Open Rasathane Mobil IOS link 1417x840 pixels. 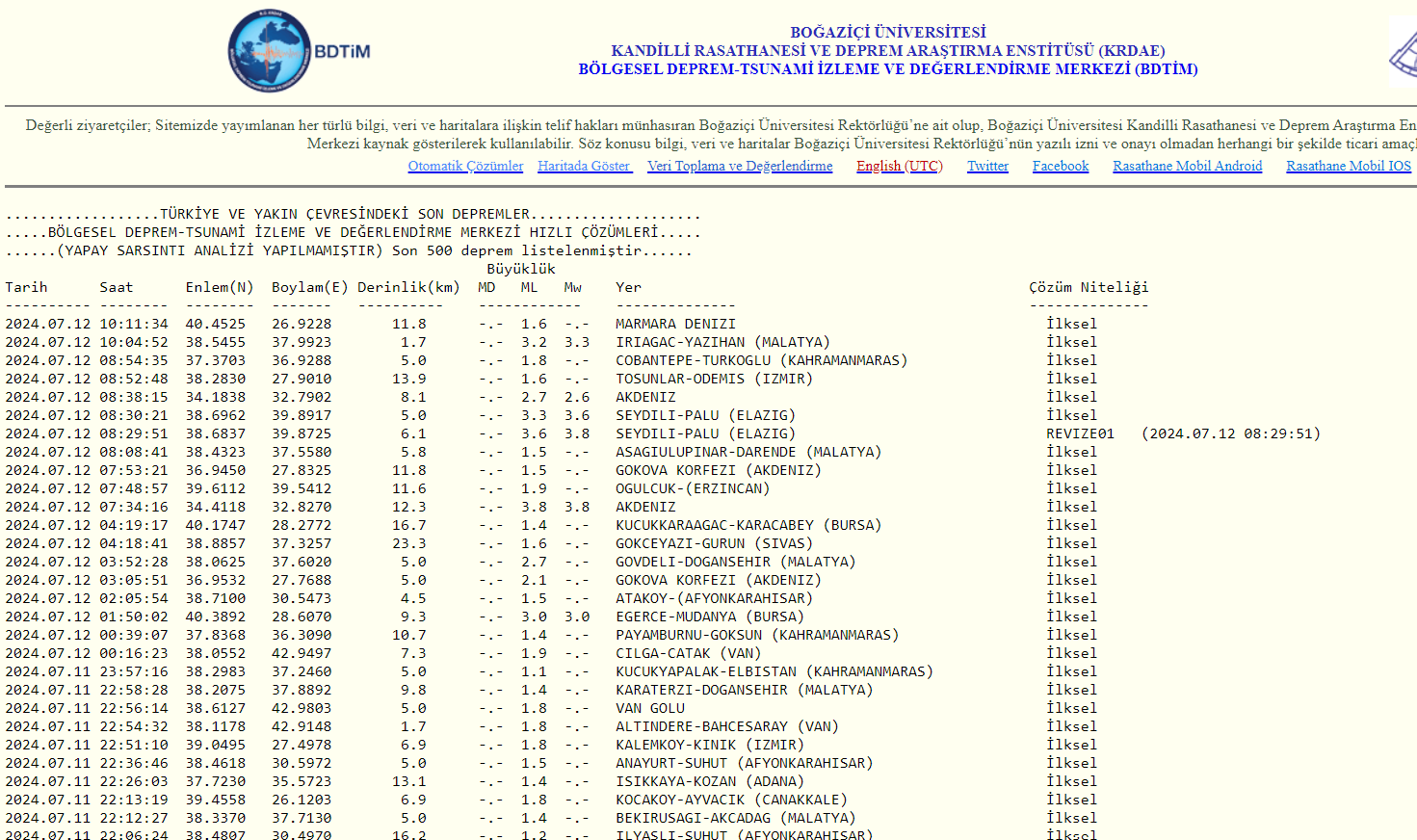tap(1349, 166)
